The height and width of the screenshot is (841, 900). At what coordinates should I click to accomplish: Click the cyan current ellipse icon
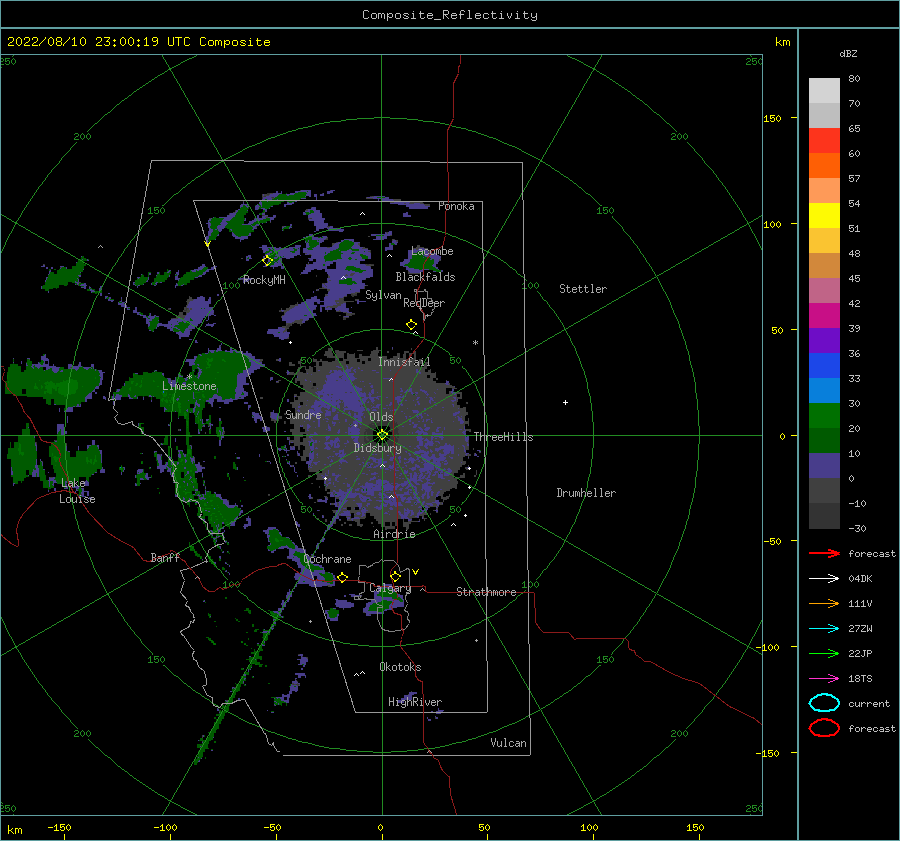coord(824,703)
